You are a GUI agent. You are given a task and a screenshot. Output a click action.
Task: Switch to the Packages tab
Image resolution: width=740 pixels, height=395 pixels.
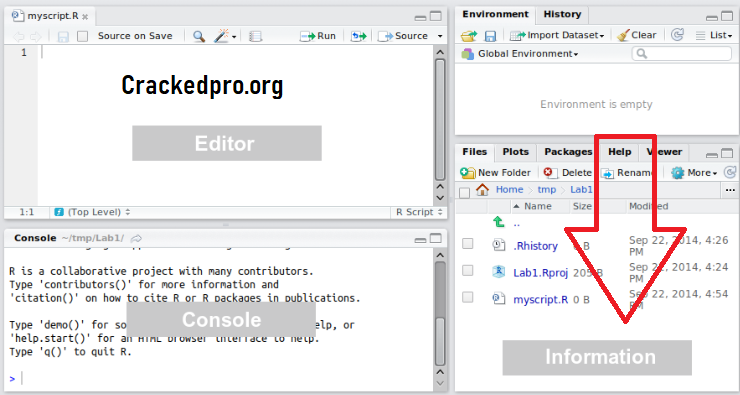click(568, 152)
